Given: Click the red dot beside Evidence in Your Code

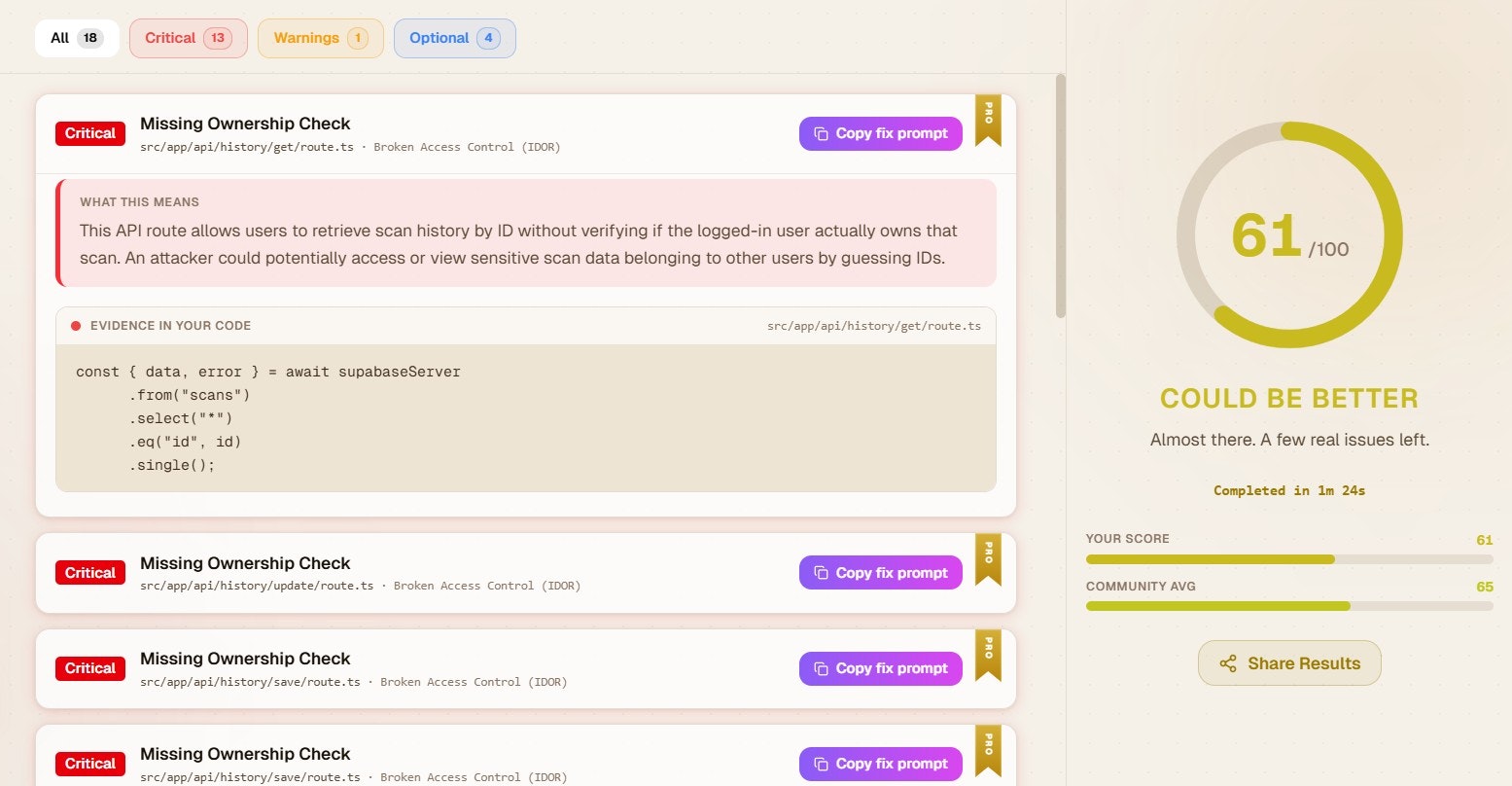Looking at the screenshot, I should pos(76,326).
